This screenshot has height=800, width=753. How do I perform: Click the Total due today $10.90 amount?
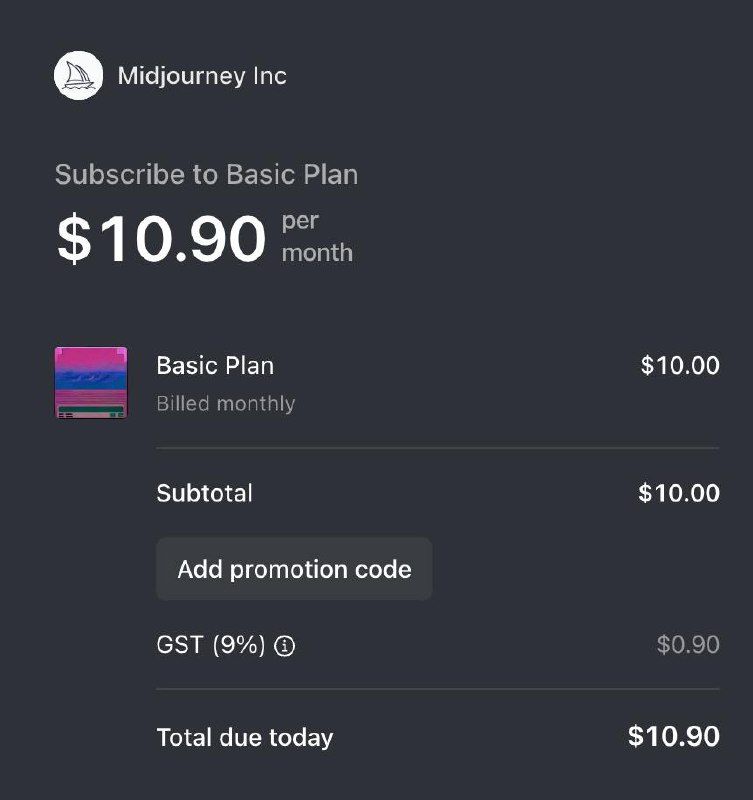tap(674, 737)
